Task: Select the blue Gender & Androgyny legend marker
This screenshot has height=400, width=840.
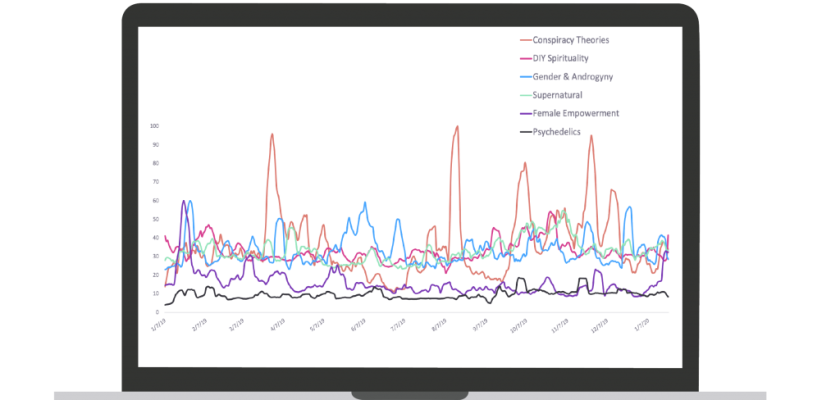Action: (x=525, y=76)
